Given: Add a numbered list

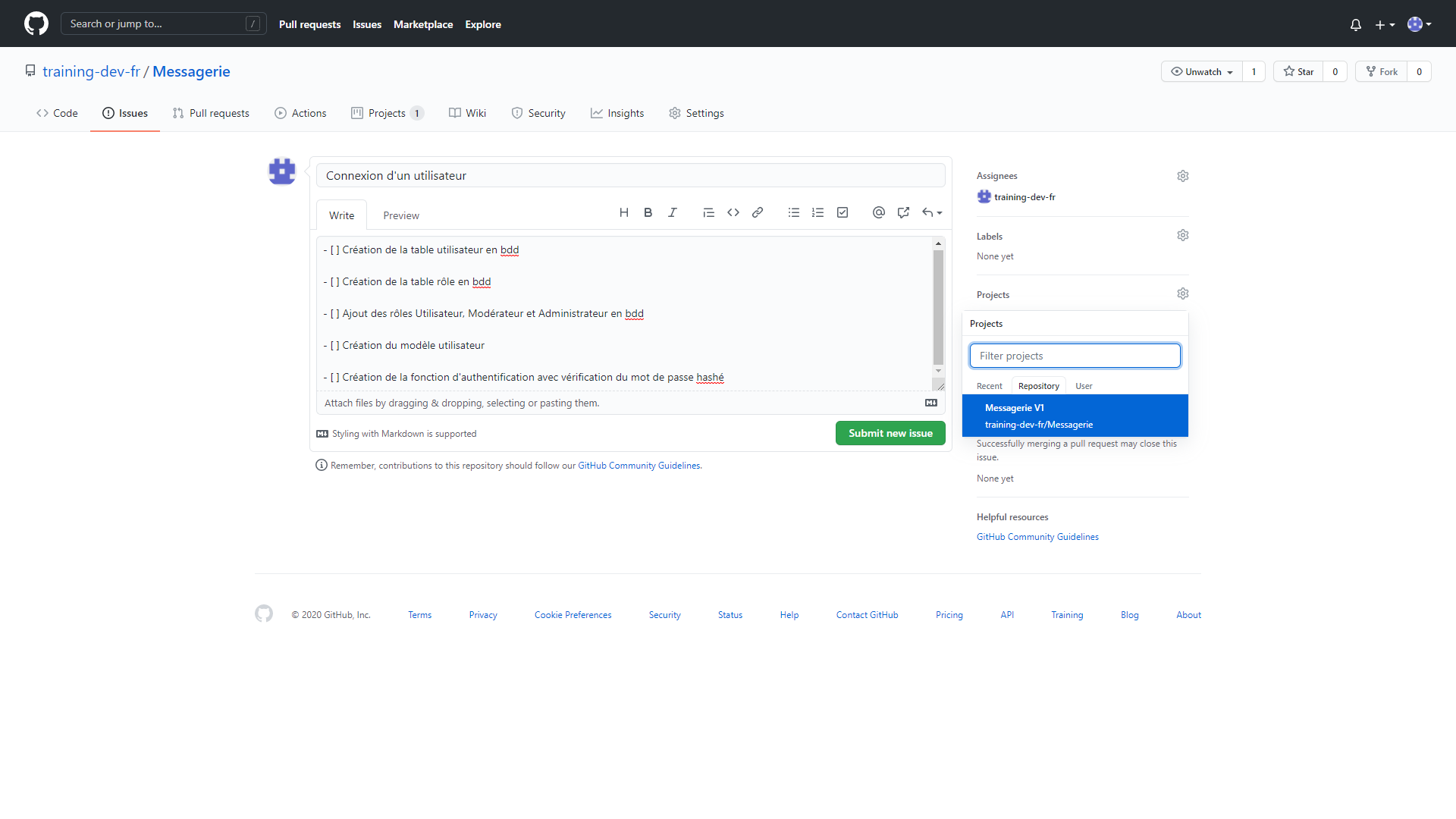Looking at the screenshot, I should click(x=817, y=212).
